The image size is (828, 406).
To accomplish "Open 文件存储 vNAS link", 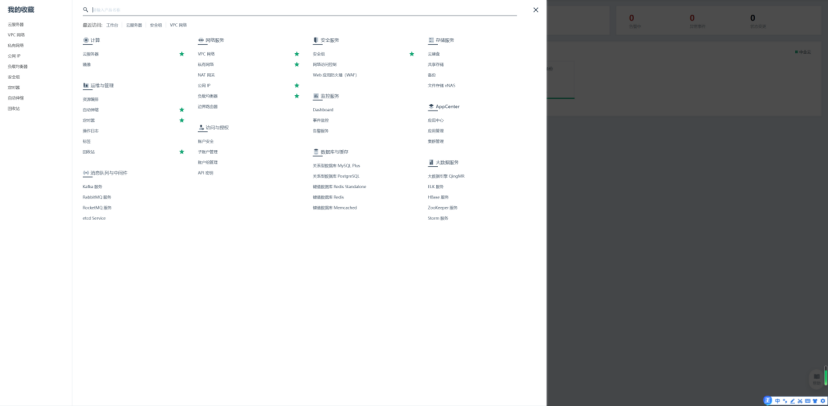I will point(441,86).
